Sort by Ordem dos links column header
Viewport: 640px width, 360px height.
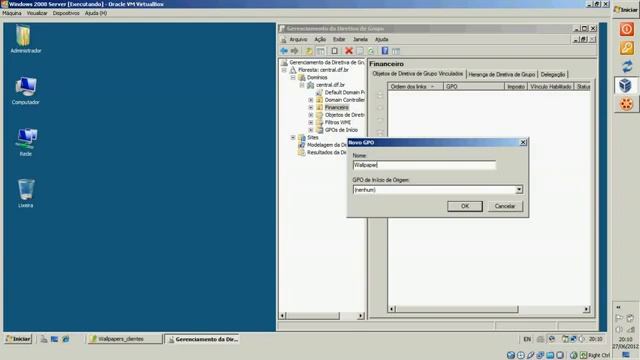[416, 87]
